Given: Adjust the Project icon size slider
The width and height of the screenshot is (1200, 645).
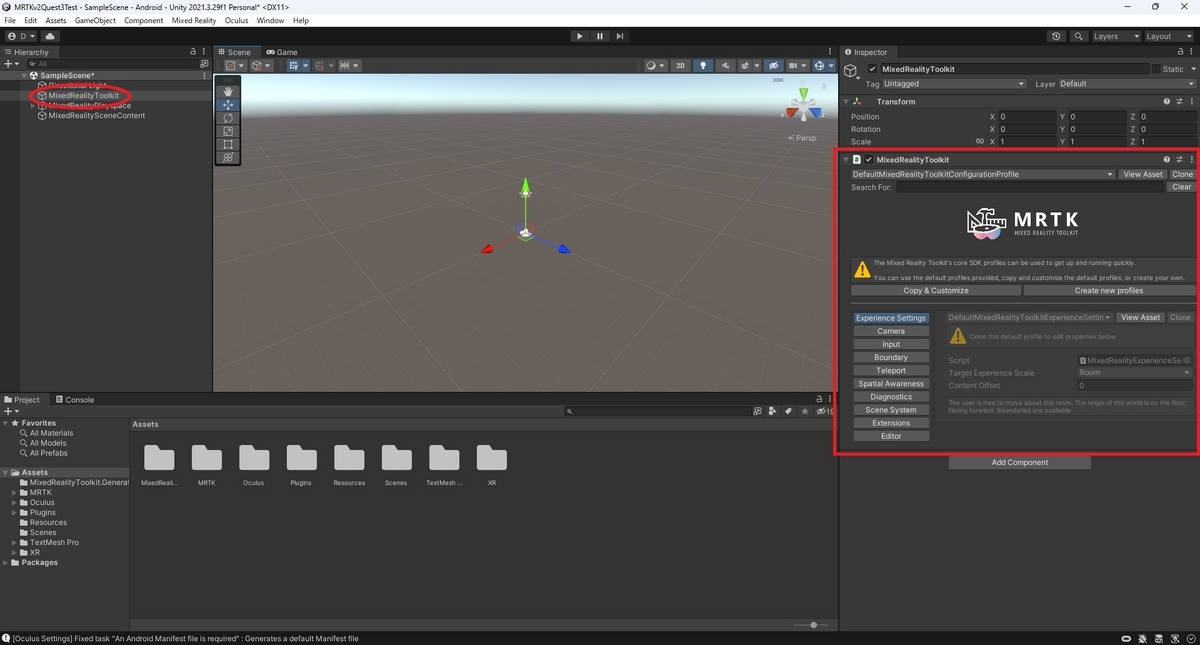Looking at the screenshot, I should point(812,625).
